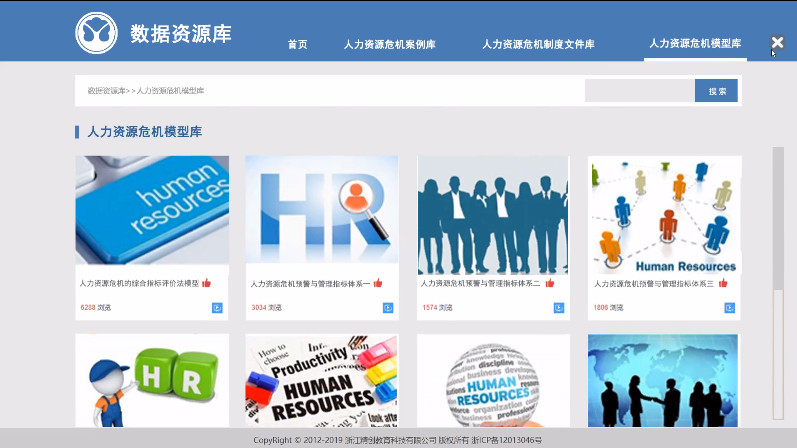Open the keyboard human resources thumbnail

point(152,211)
